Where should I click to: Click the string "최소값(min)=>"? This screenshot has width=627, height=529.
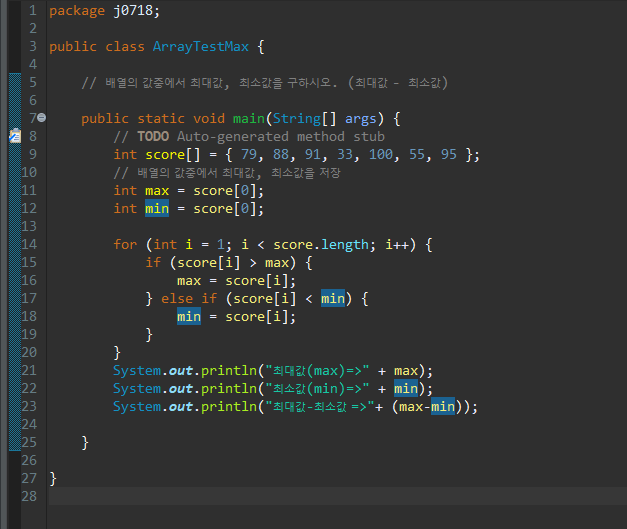[x=317, y=389]
